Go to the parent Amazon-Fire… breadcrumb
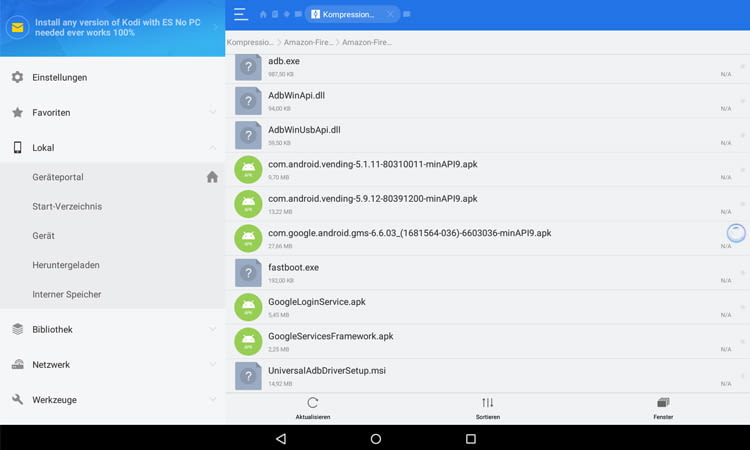750x450 pixels. (309, 42)
